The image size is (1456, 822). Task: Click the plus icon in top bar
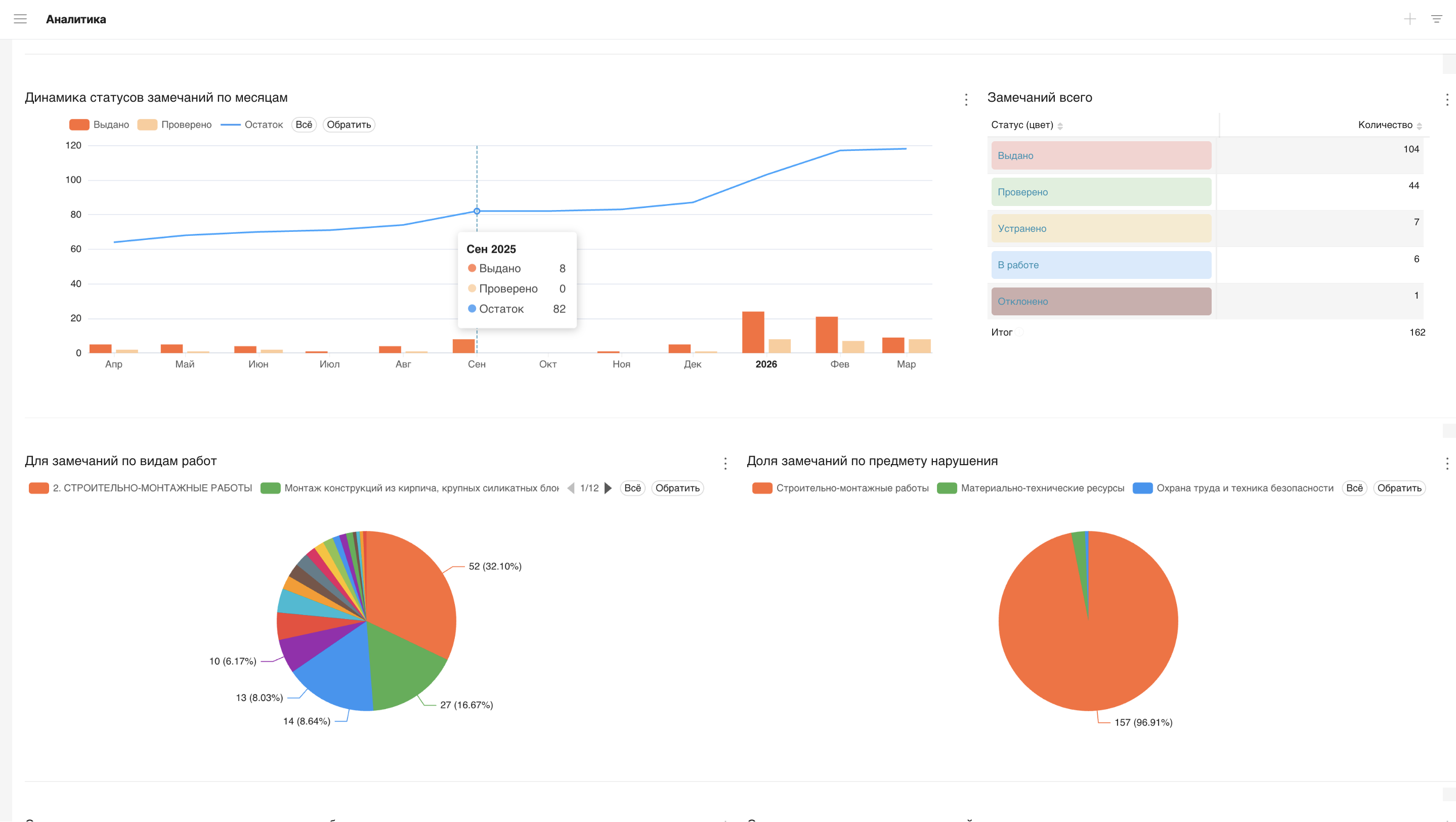(1409, 19)
